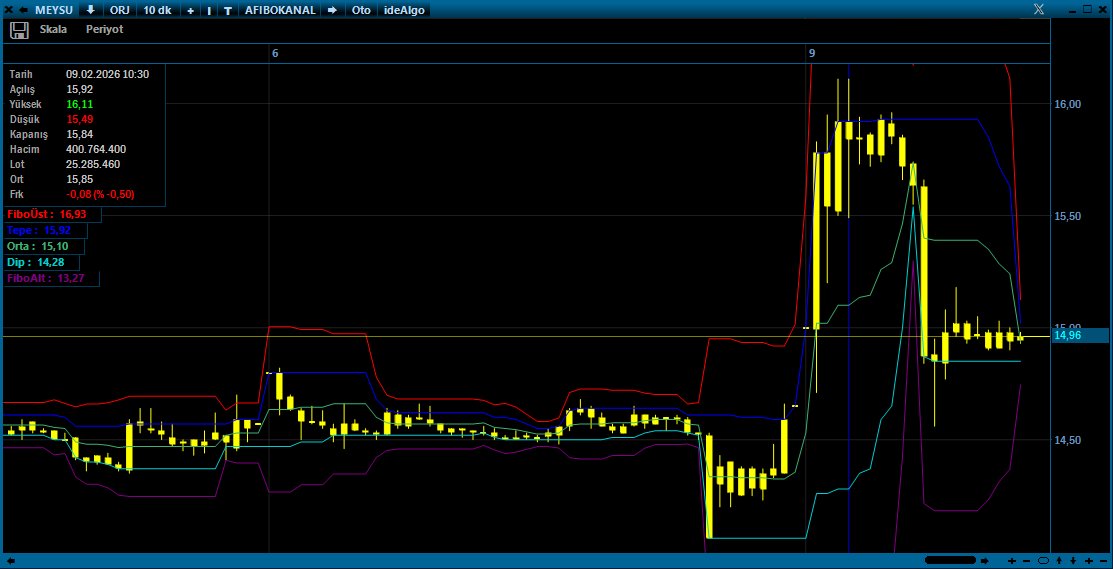Viewport: 1113px width, 569px height.
Task: Click the oval reset icon at bottom
Action: click(1043, 560)
